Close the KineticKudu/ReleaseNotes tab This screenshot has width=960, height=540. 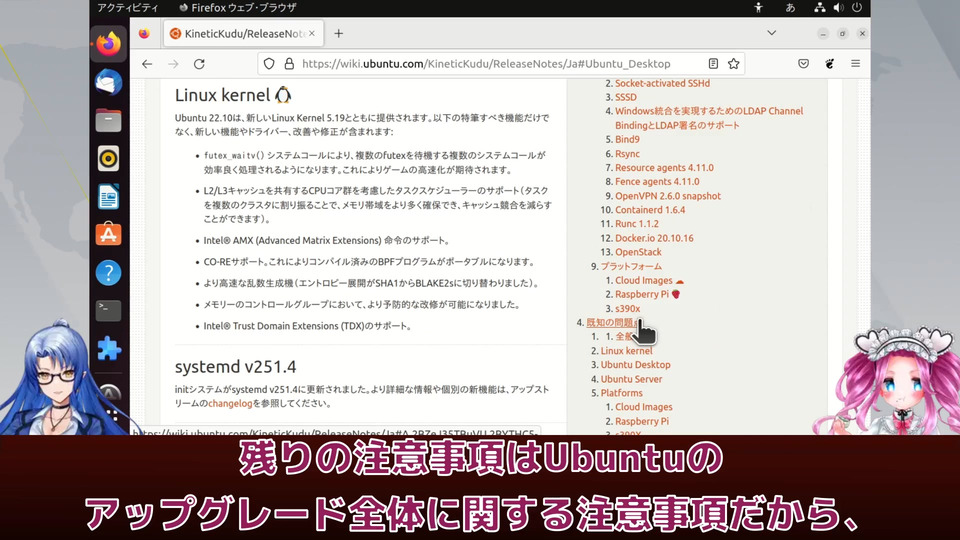312,34
